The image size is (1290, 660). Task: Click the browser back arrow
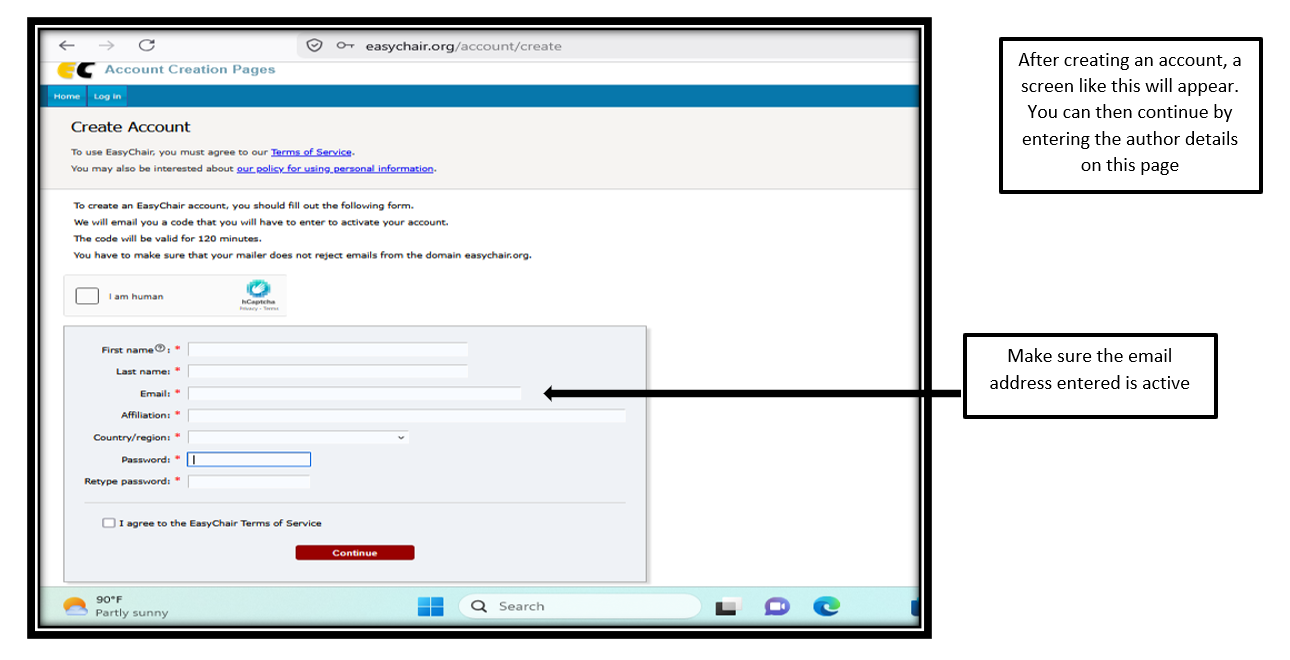click(67, 45)
